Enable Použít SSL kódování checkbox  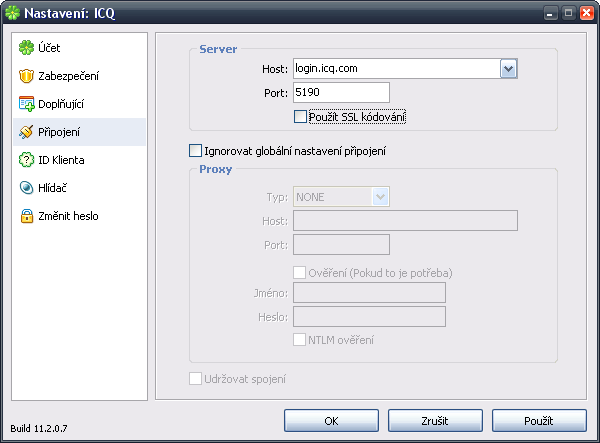tap(300, 117)
